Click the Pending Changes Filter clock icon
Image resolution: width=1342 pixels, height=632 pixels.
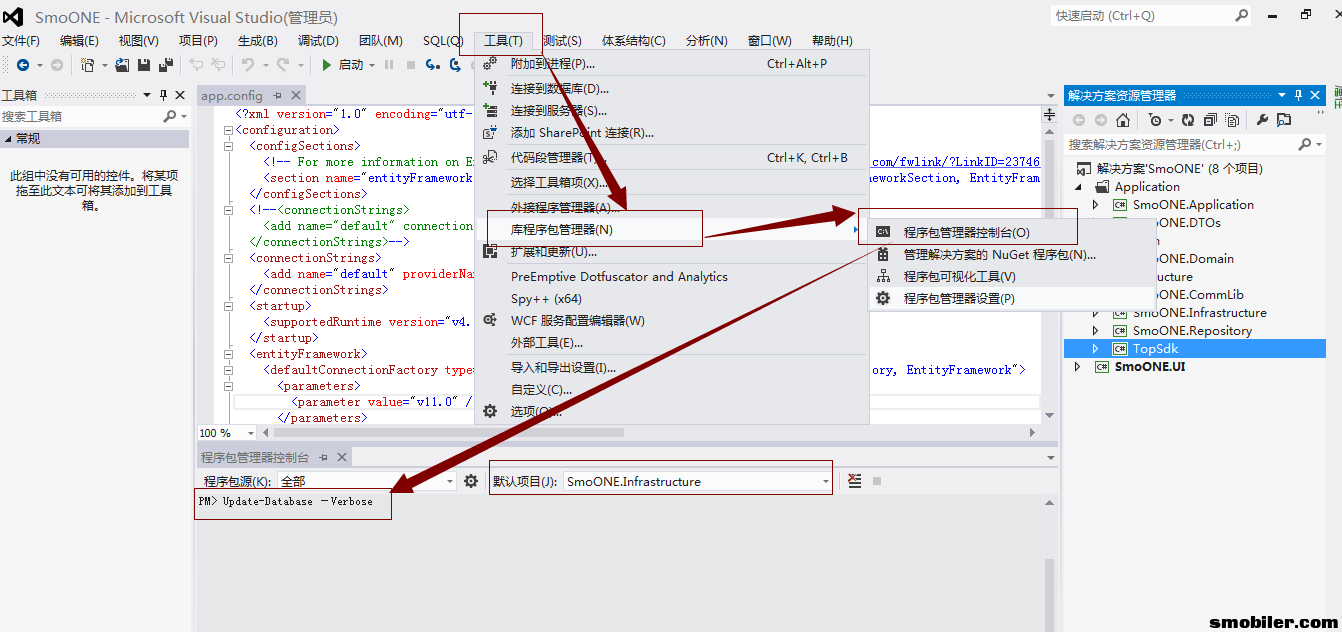tap(1154, 120)
